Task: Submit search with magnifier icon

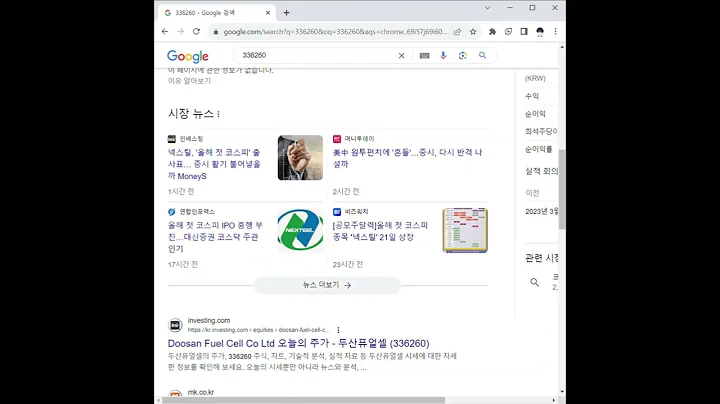Action: [483, 56]
